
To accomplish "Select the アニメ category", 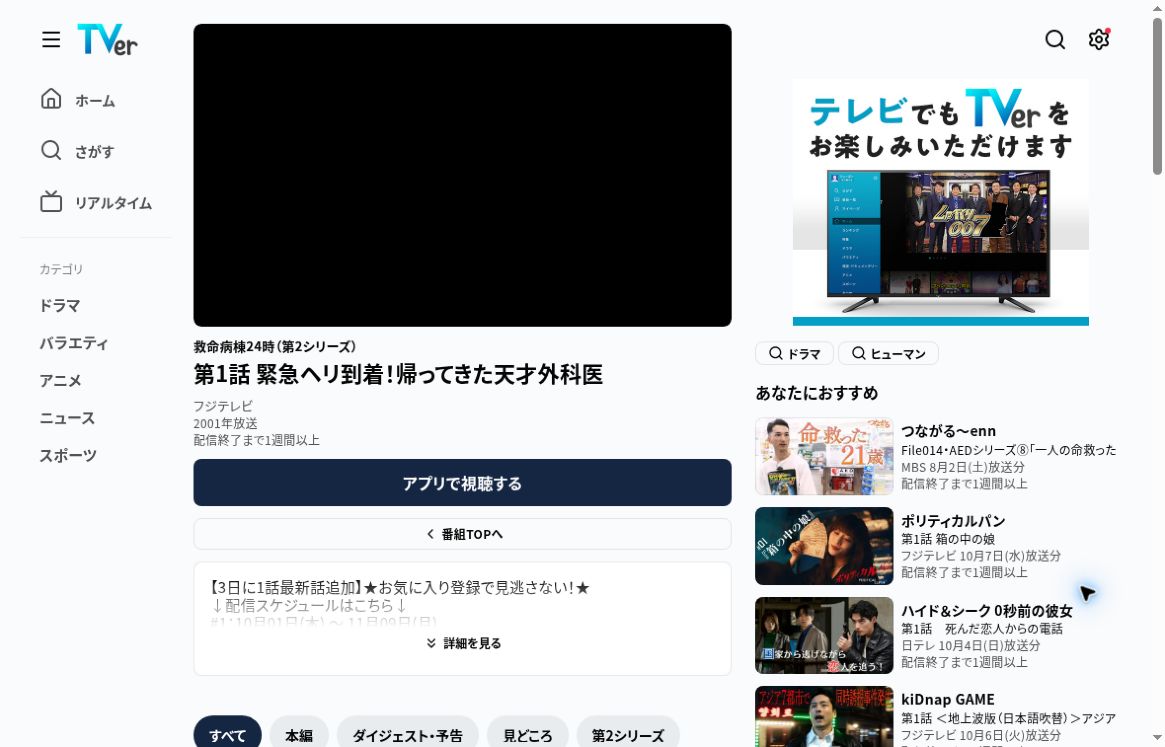I will [x=60, y=381].
